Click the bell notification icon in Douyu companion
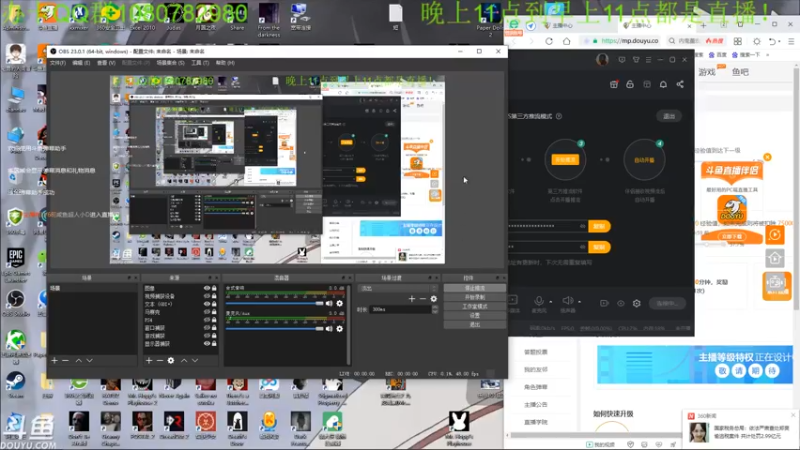This screenshot has width=800, height=450. 663,84
